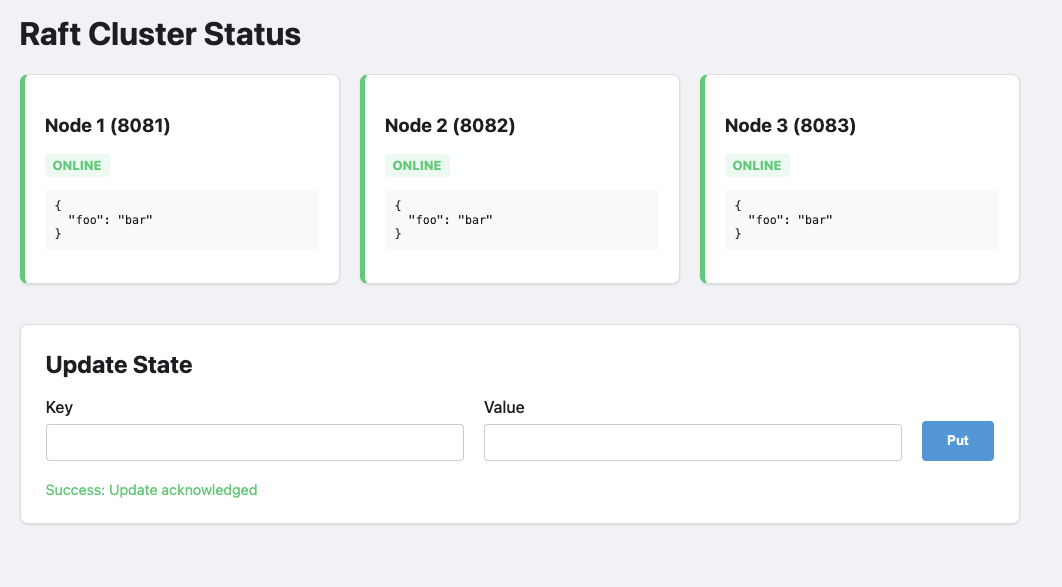The image size is (1062, 587).
Task: Click Node 2's ONLINE status badge
Action: tap(417, 166)
